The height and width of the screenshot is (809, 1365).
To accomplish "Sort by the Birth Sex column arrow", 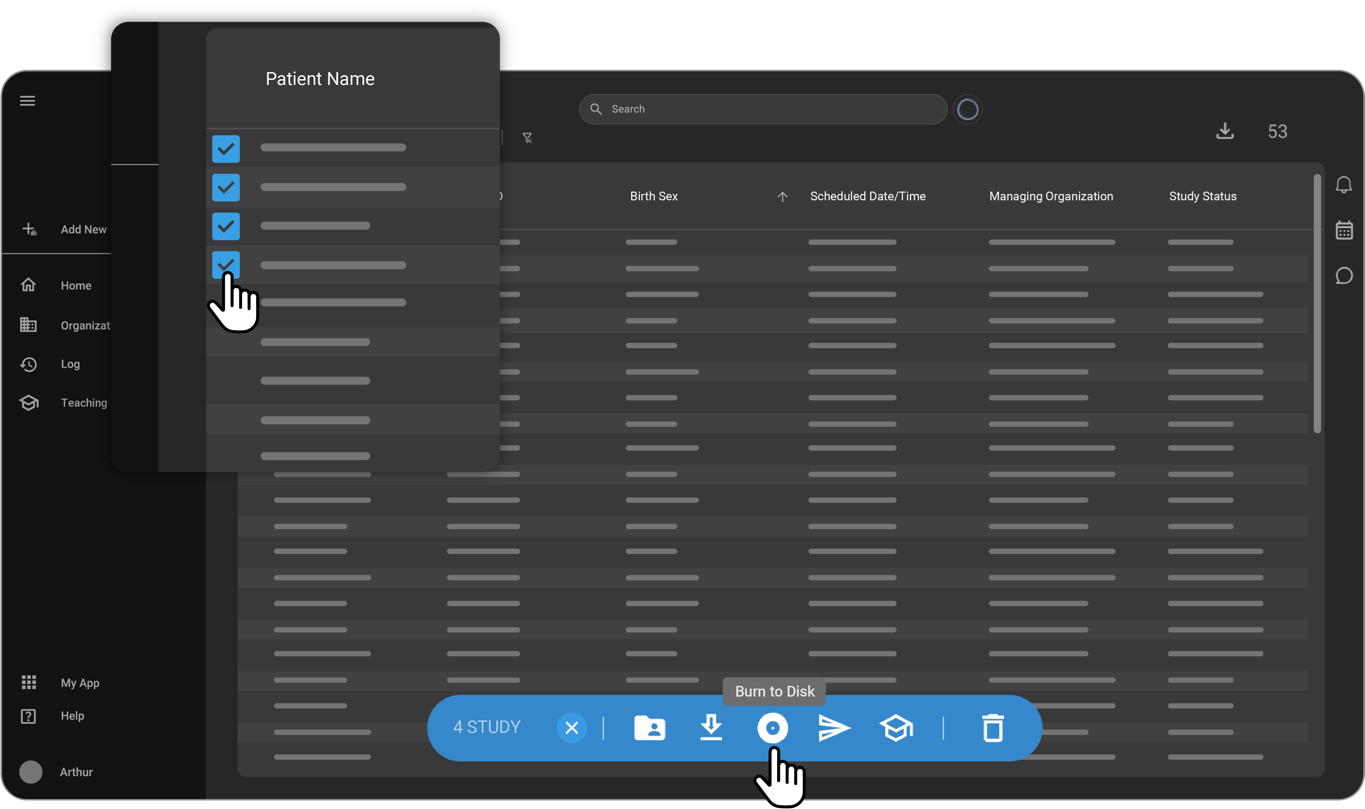I will tap(782, 197).
